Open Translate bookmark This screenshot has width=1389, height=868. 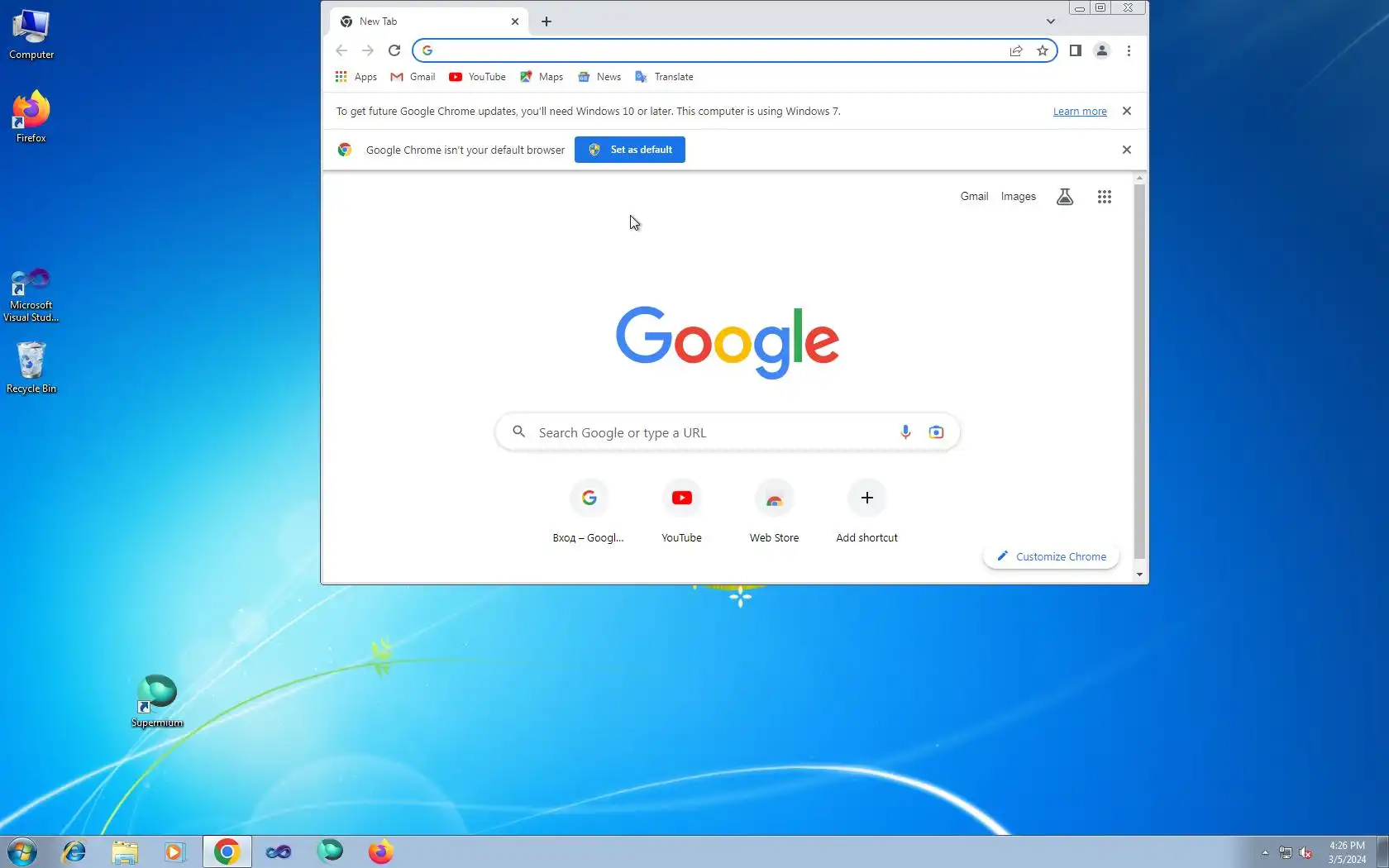[664, 77]
